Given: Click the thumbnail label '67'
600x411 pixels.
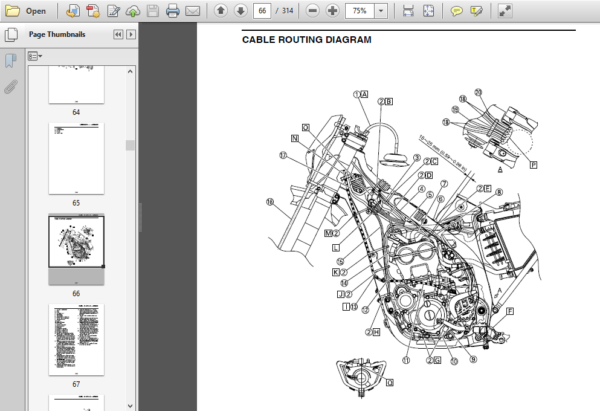Looking at the screenshot, I should click(x=76, y=384).
